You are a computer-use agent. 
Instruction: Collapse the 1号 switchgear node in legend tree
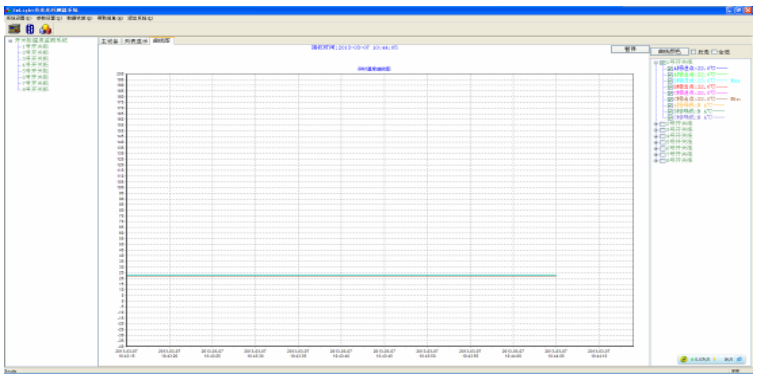tap(656, 63)
